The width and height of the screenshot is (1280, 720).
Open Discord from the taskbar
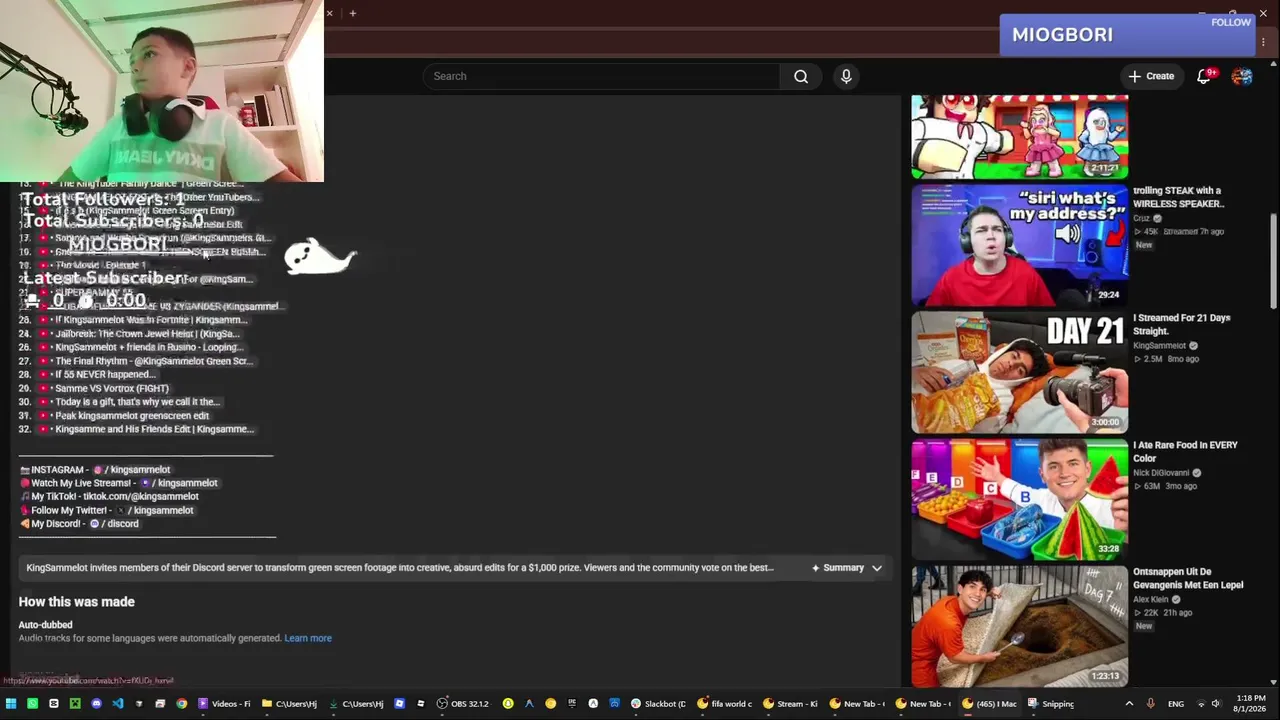pyautogui.click(x=96, y=704)
